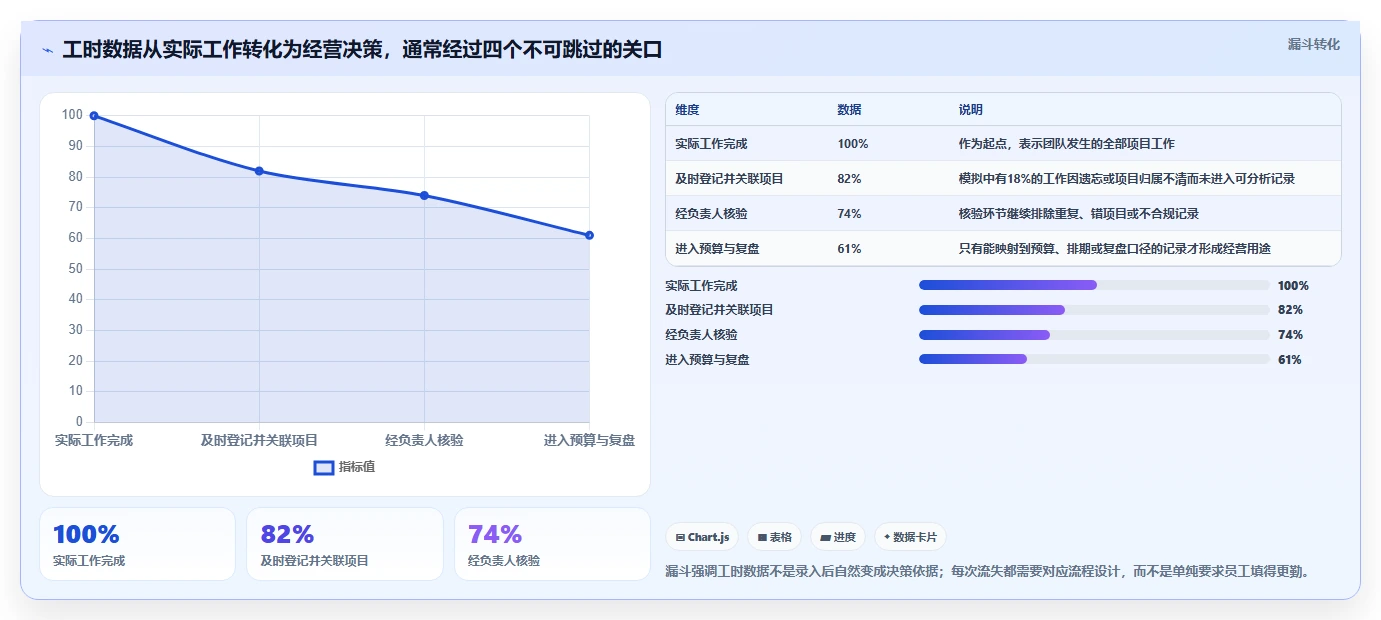Select the Chart.js chip

pyautogui.click(x=703, y=537)
